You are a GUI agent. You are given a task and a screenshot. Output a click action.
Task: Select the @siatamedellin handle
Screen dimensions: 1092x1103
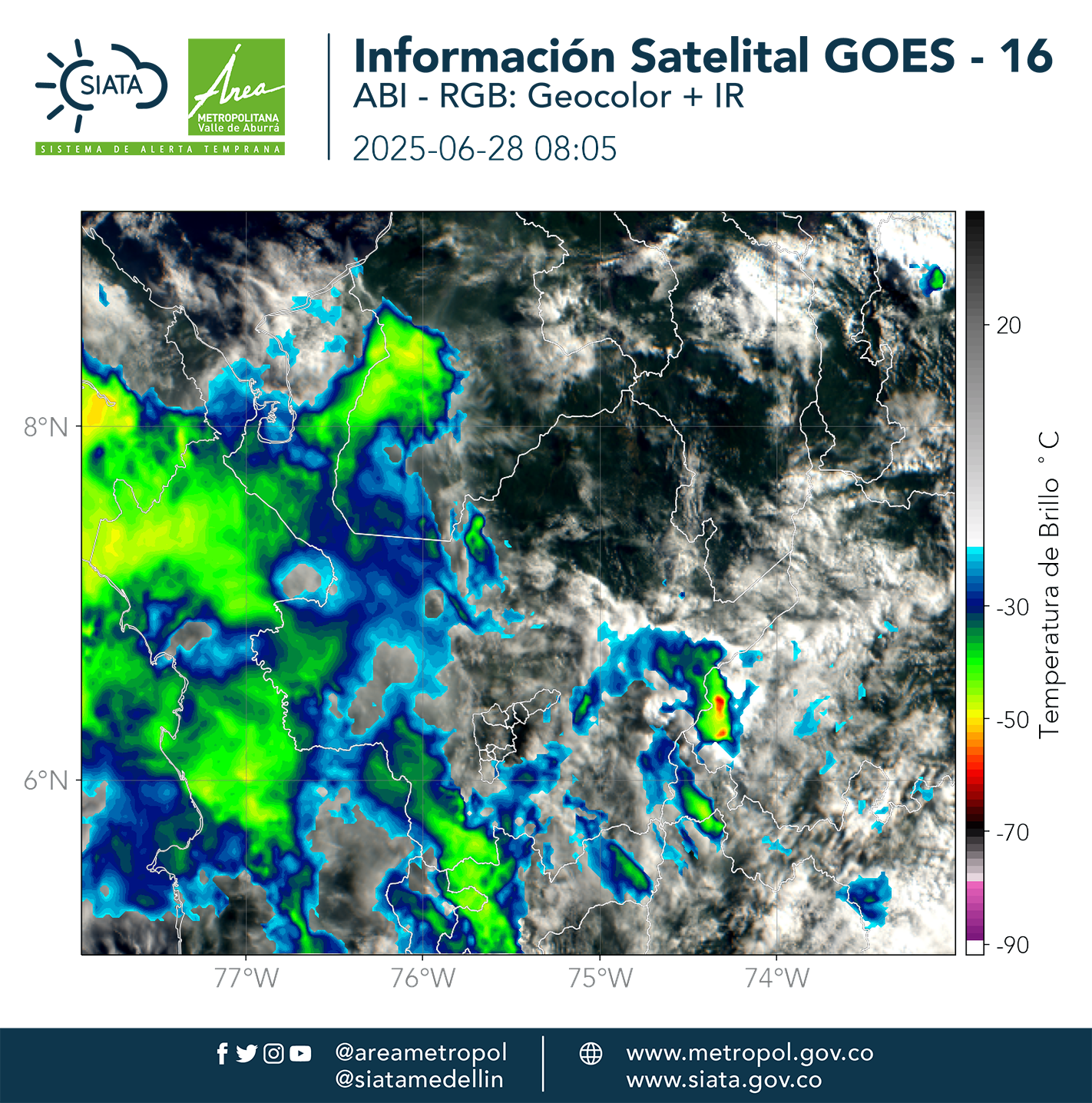click(419, 1079)
